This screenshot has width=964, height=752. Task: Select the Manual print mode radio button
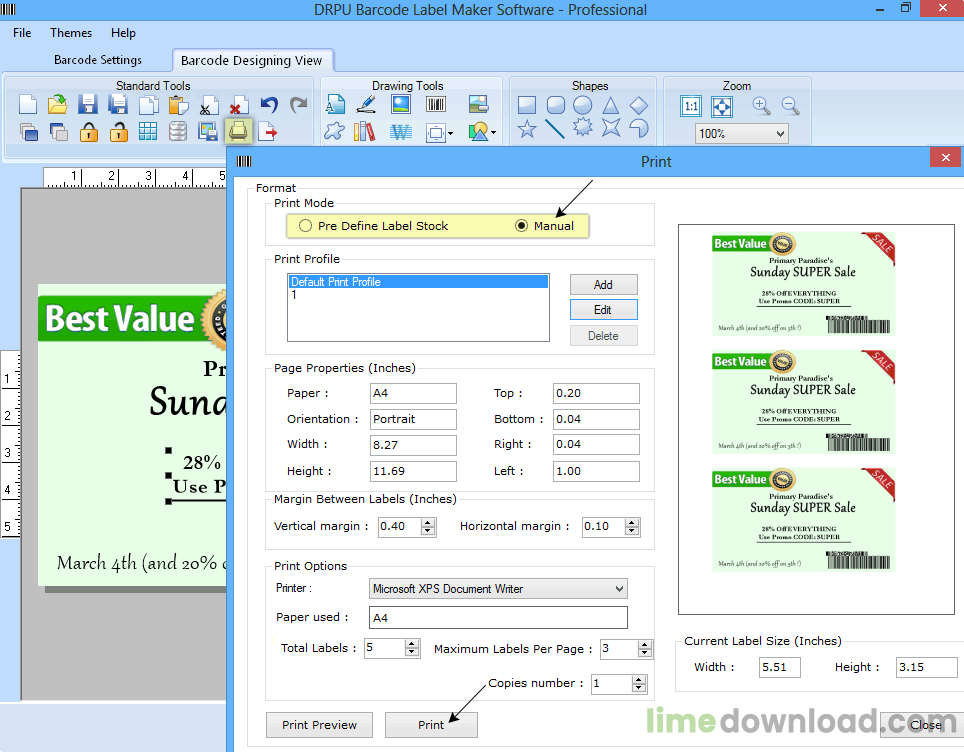(x=545, y=226)
